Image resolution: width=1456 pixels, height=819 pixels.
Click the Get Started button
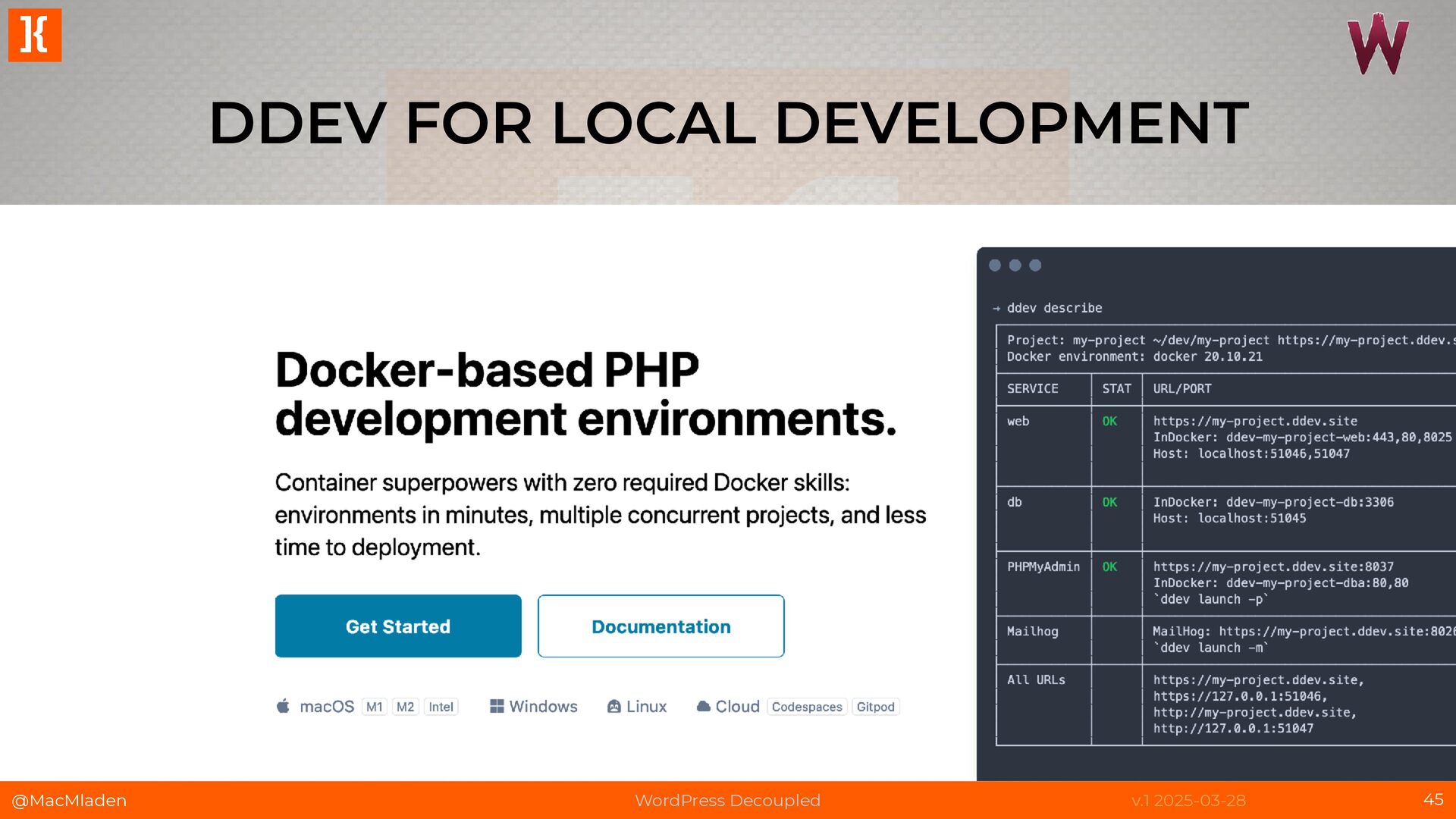coord(398,626)
